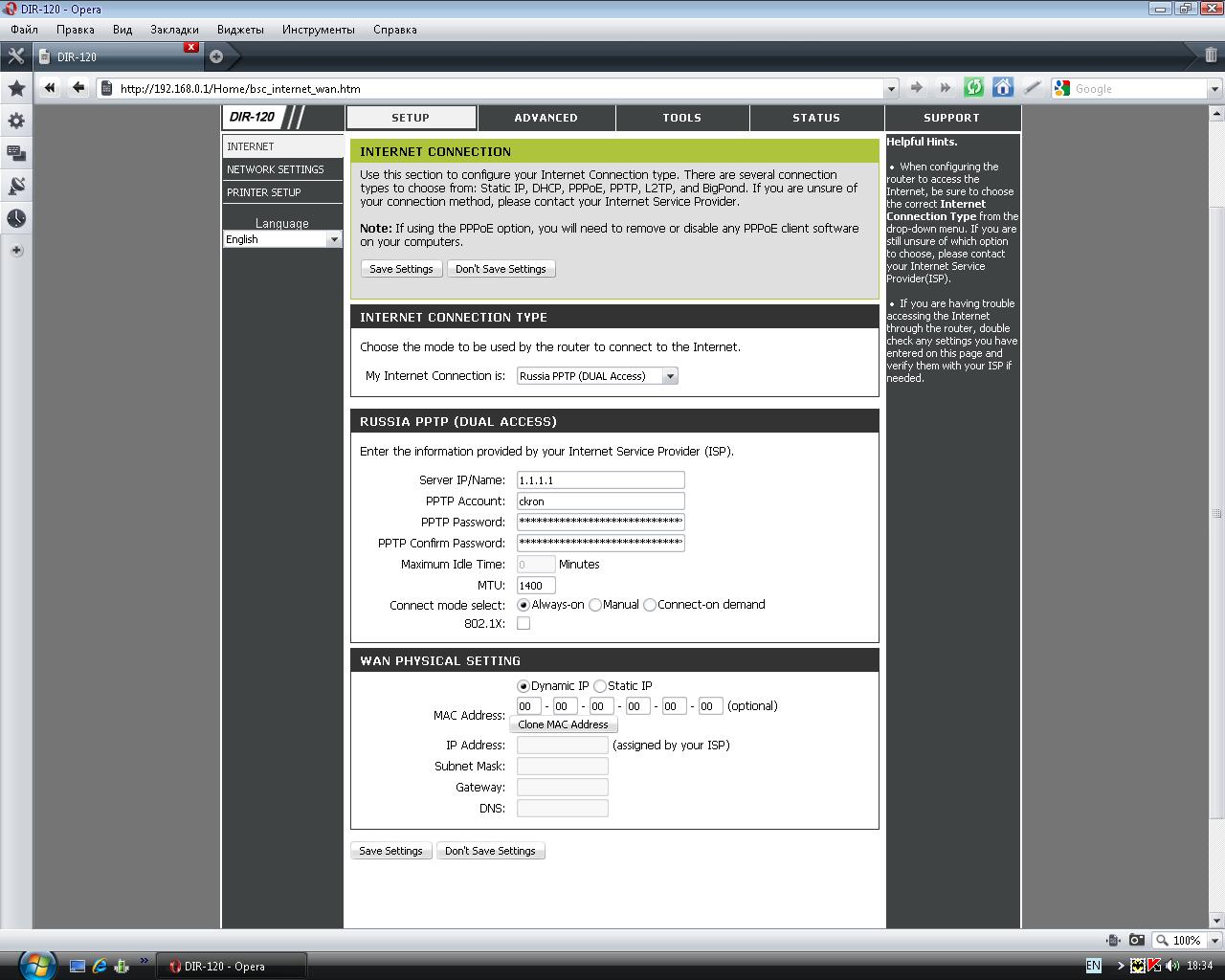Viewport: 1225px width, 980px height.
Task: Switch to the ADVANCED tab
Action: (x=546, y=118)
